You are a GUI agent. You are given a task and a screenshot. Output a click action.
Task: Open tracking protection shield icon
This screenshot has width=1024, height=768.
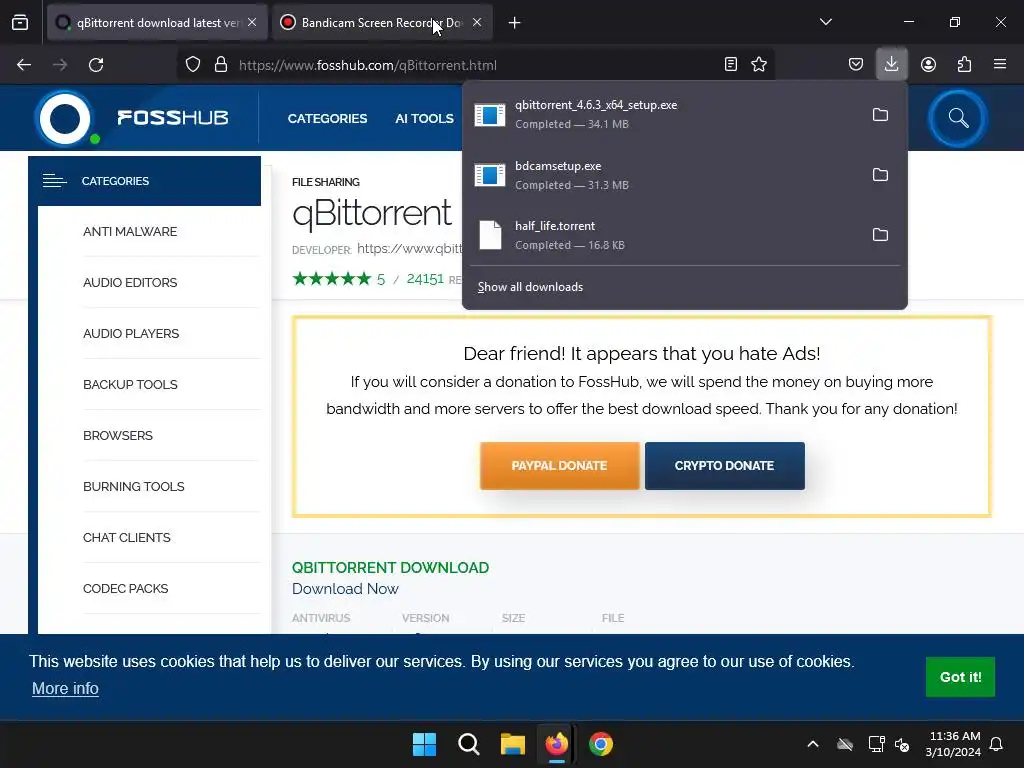click(x=193, y=65)
